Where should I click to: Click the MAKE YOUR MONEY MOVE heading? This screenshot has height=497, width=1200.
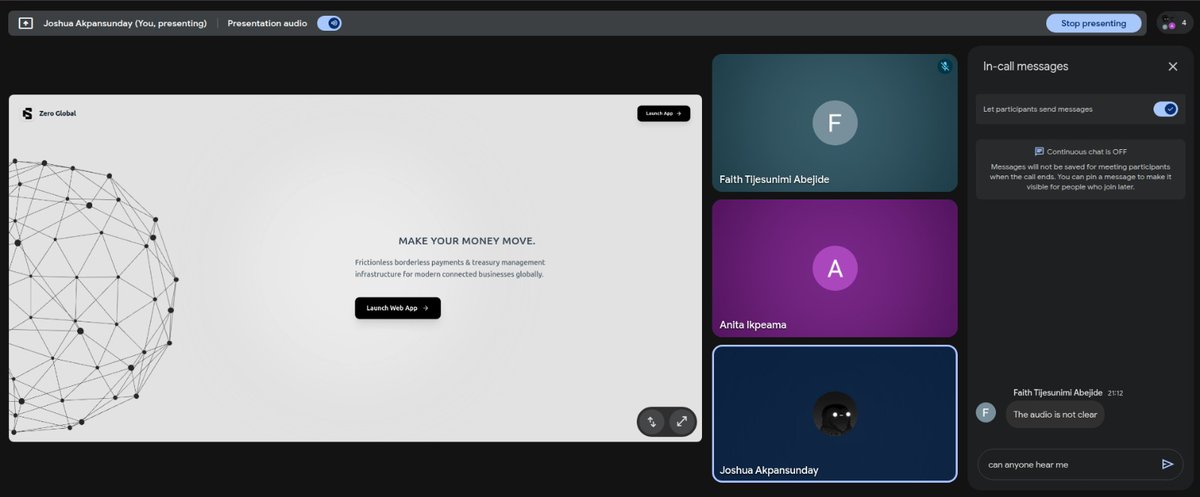(x=467, y=241)
